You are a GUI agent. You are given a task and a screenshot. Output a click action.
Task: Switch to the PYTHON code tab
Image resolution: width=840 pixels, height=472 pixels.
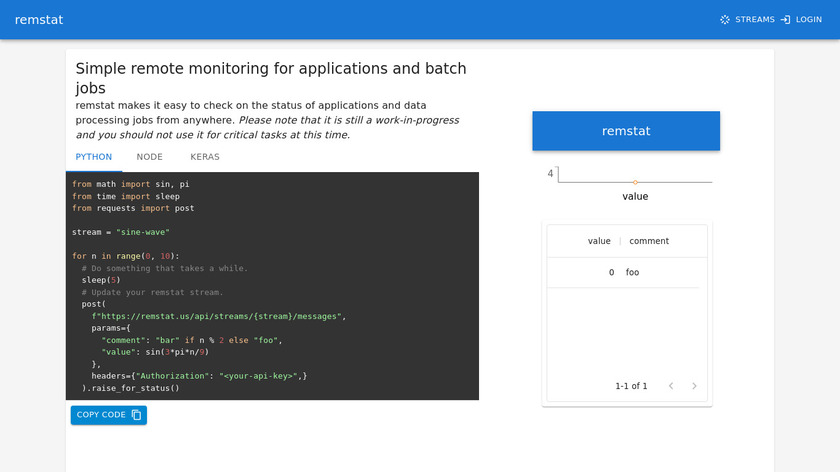pyautogui.click(x=94, y=157)
